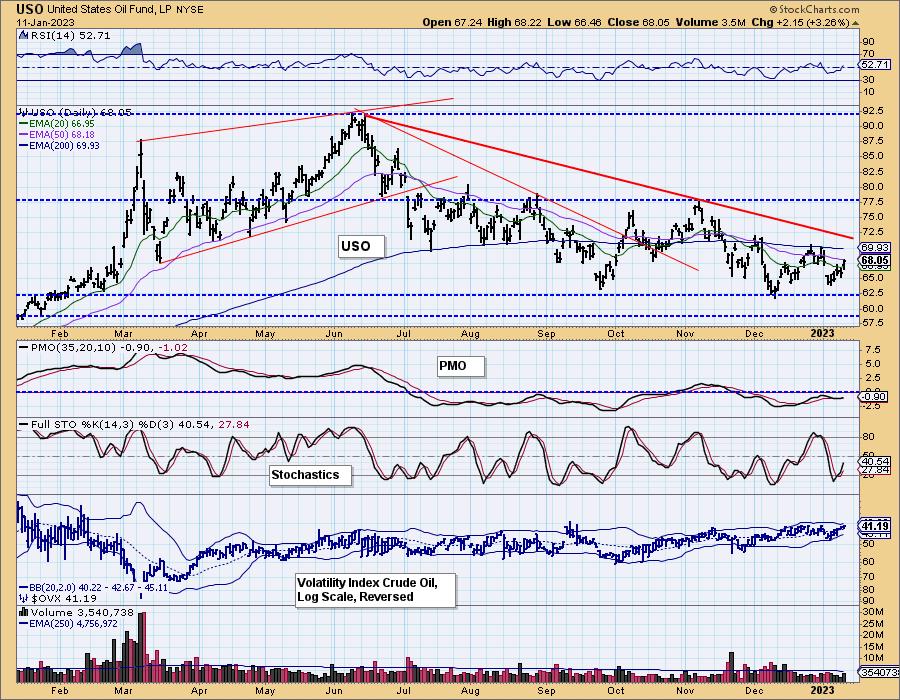The height and width of the screenshot is (700, 900).
Task: Click the 15M volume axis label
Action: coord(872,646)
